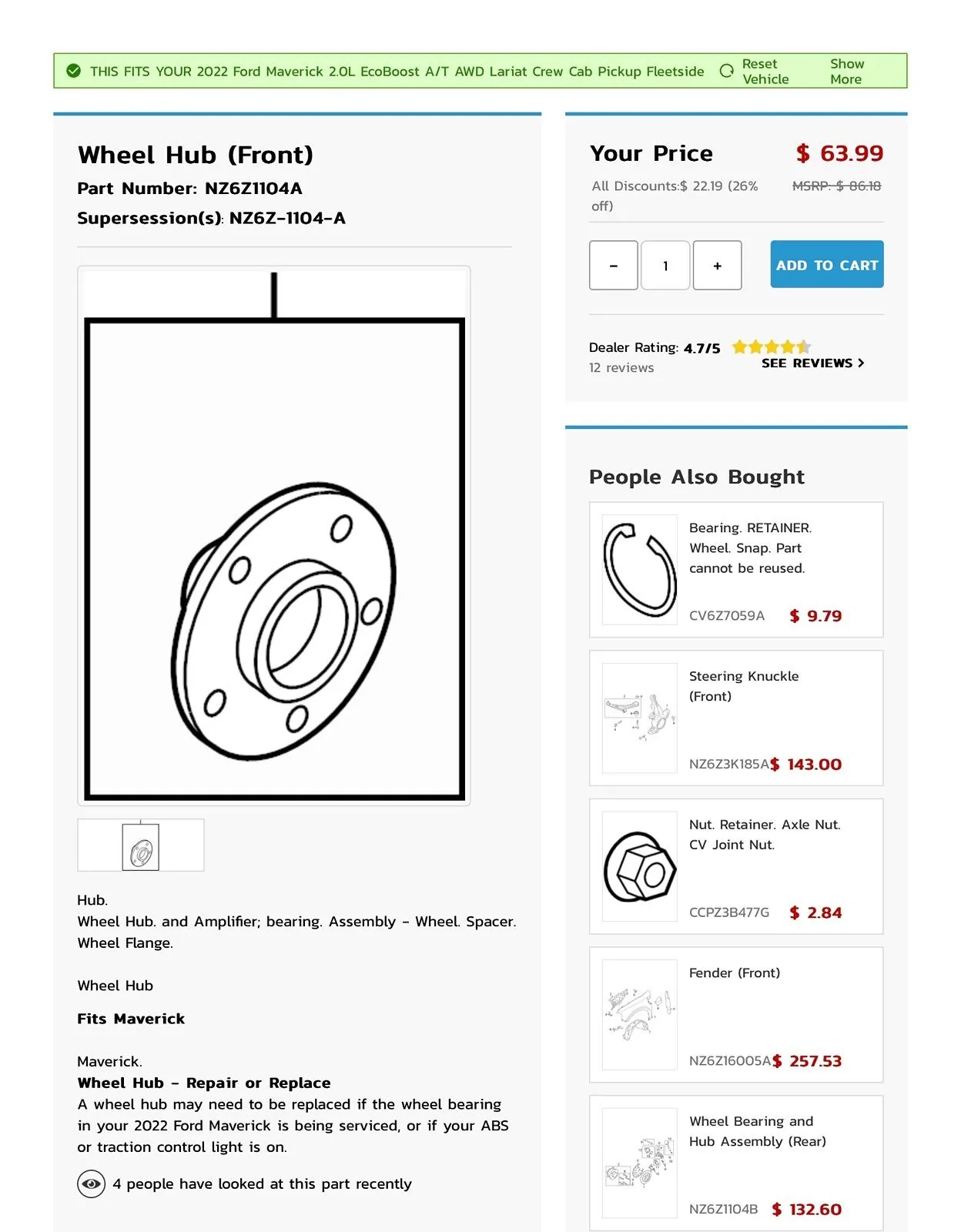This screenshot has height=1232, width=961.
Task: Expand vehicle details with Show More
Action: point(847,72)
